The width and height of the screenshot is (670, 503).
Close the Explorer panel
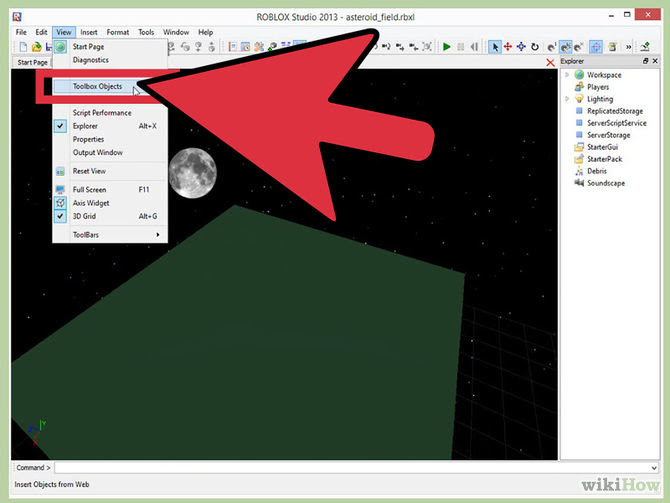tap(655, 61)
